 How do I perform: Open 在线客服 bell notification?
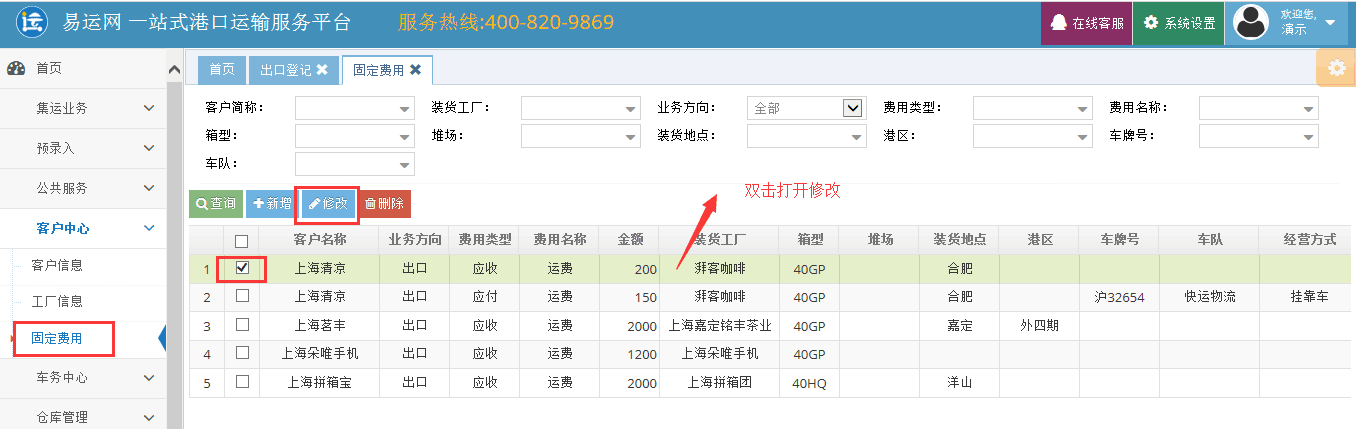click(x=1058, y=23)
